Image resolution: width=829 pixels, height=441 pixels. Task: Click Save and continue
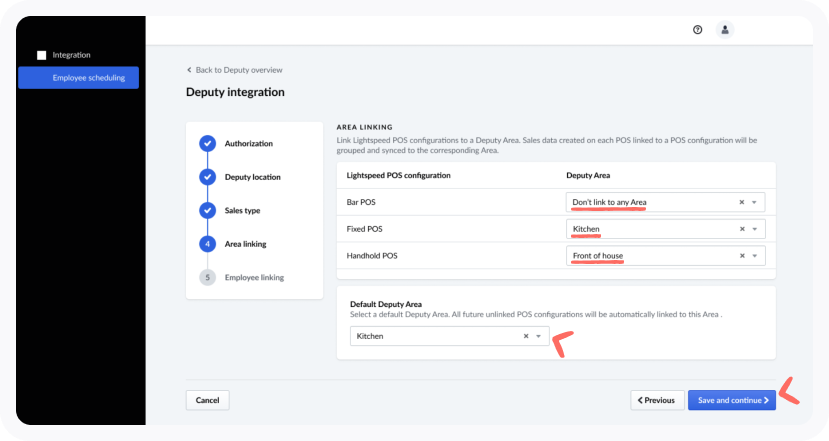coord(732,400)
